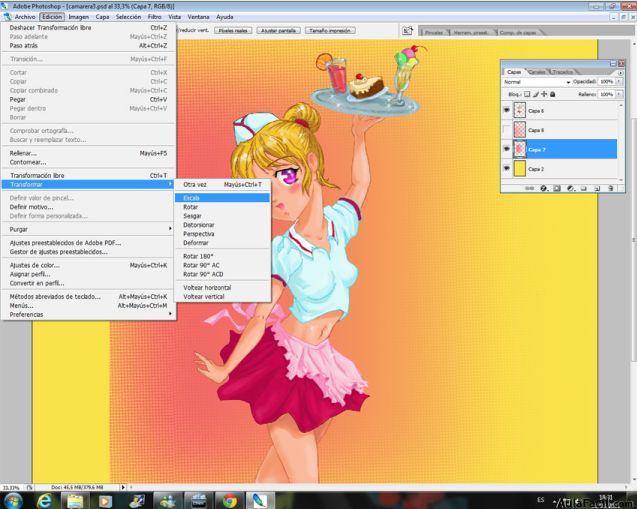The height and width of the screenshot is (509, 637).
Task: Open the Capas panel options menu arrow
Action: click(x=620, y=73)
